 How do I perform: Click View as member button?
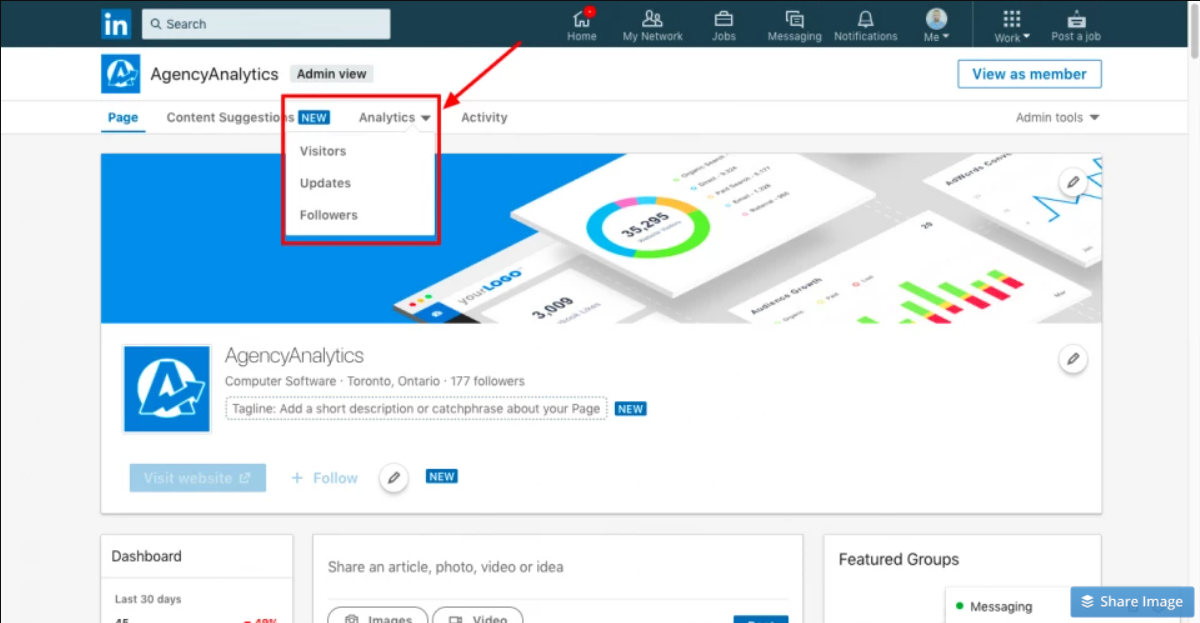(1029, 74)
